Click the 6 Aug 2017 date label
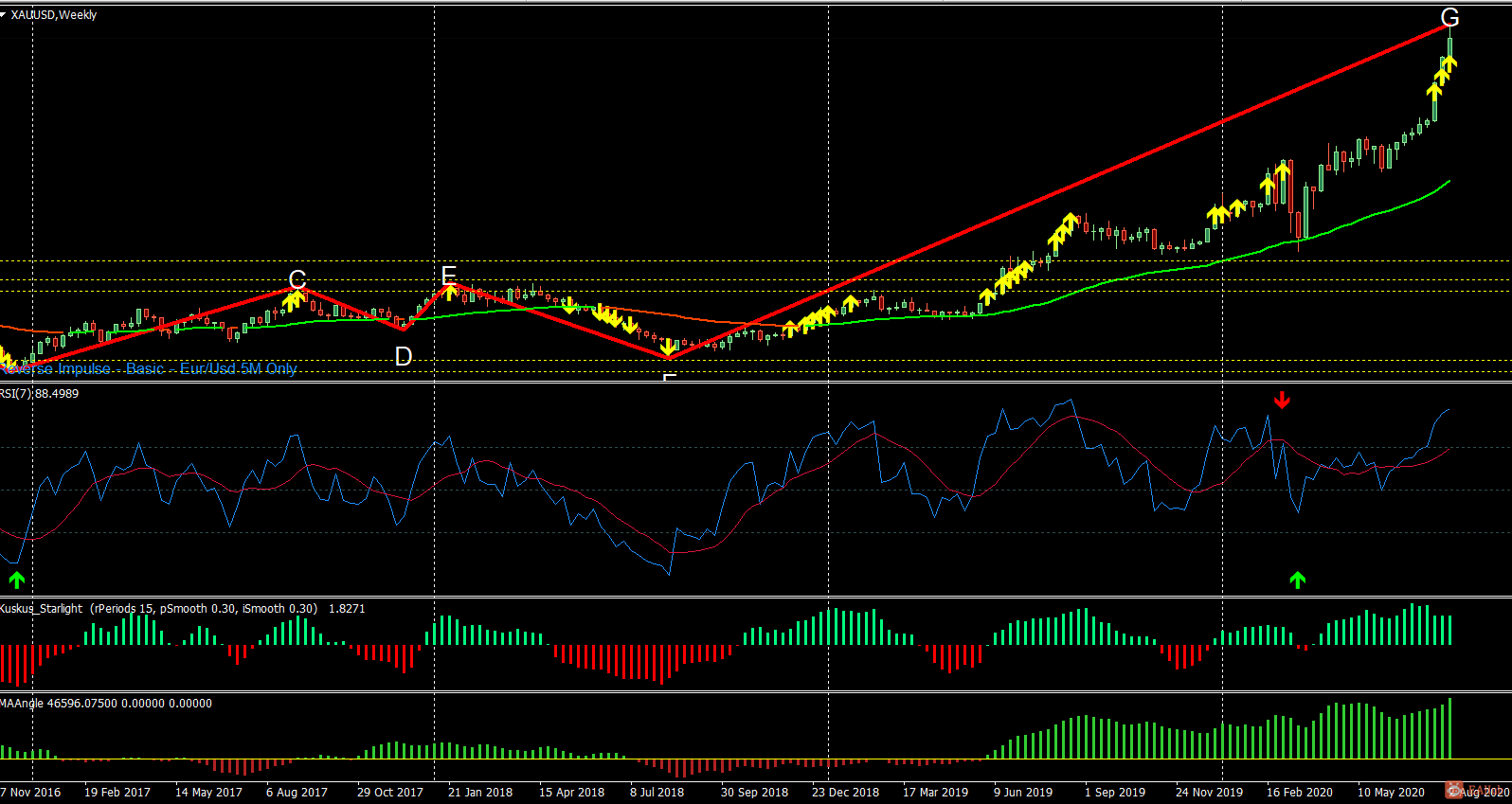This screenshot has height=804, width=1512. click(x=297, y=793)
